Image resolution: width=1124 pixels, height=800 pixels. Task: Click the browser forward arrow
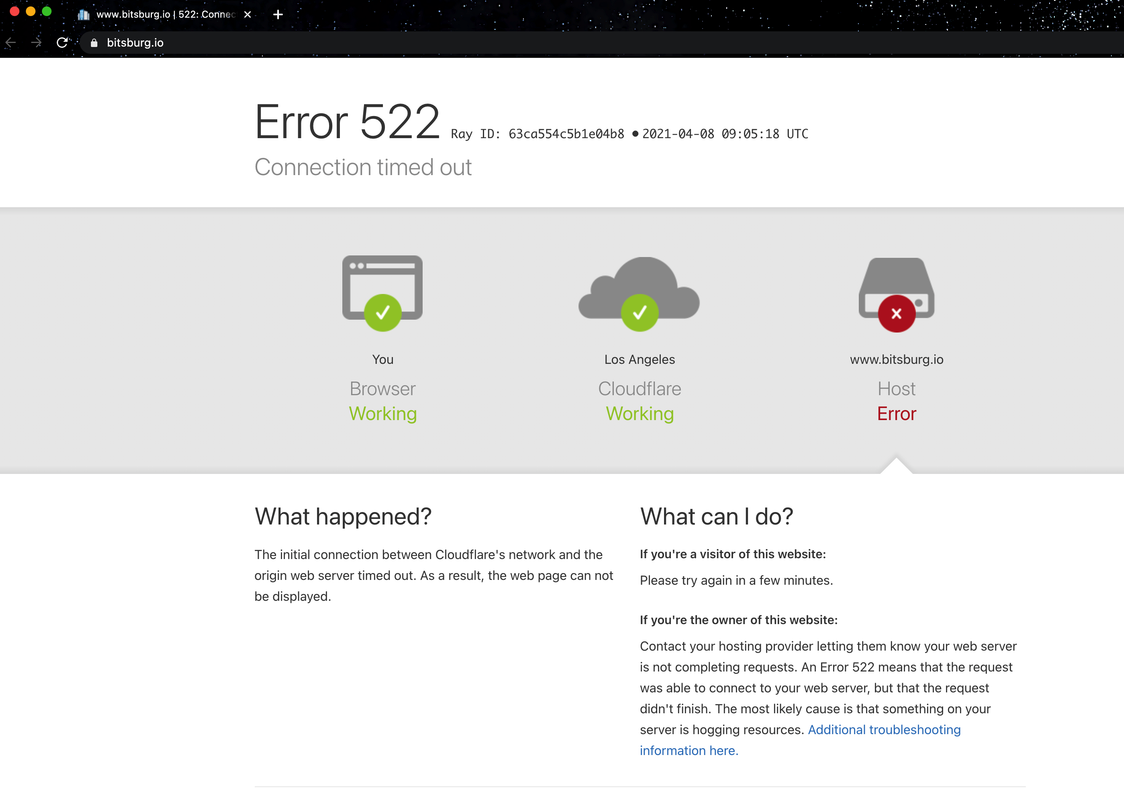[x=37, y=43]
